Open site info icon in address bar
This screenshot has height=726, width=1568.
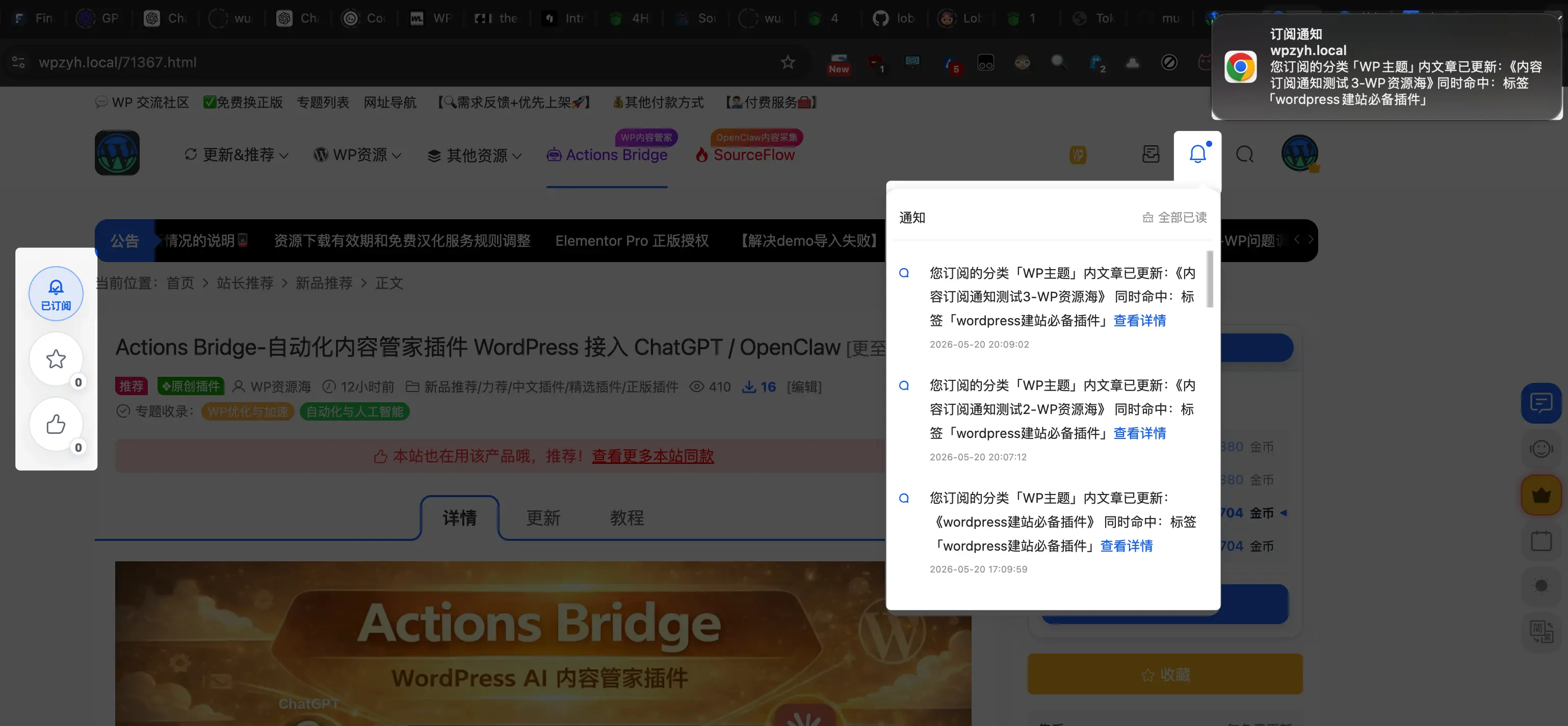pos(18,62)
